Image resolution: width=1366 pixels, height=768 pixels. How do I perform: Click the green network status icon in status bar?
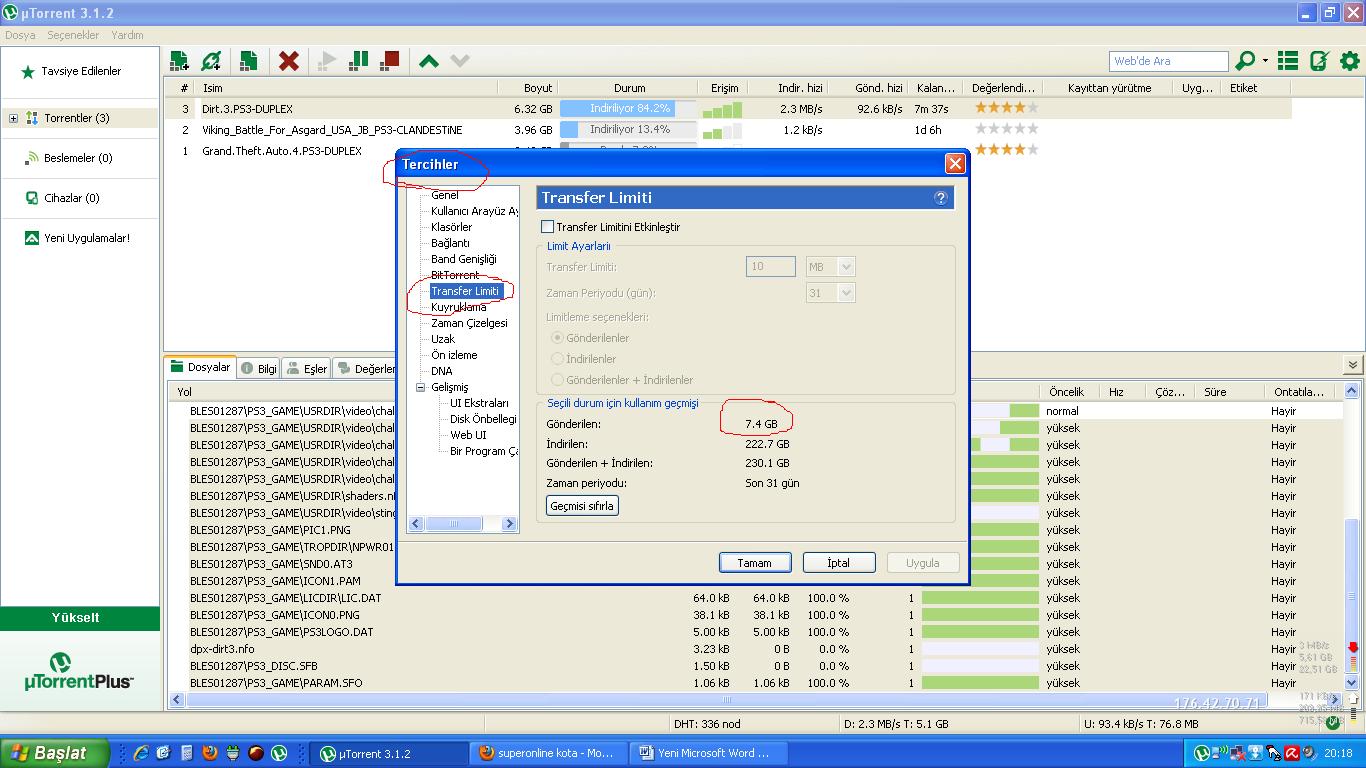coord(1333,723)
